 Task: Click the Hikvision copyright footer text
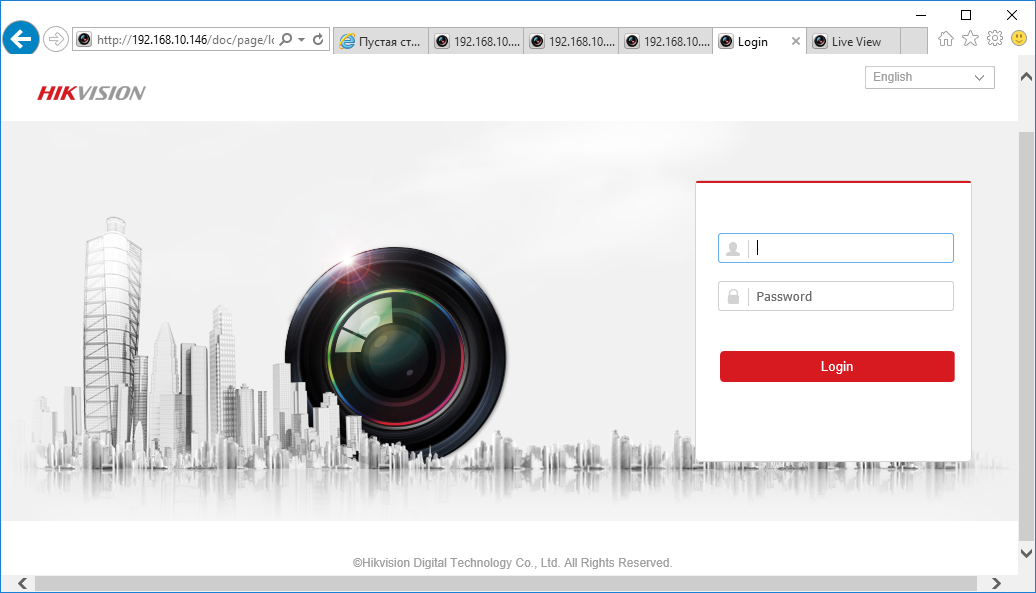pyautogui.click(x=512, y=563)
